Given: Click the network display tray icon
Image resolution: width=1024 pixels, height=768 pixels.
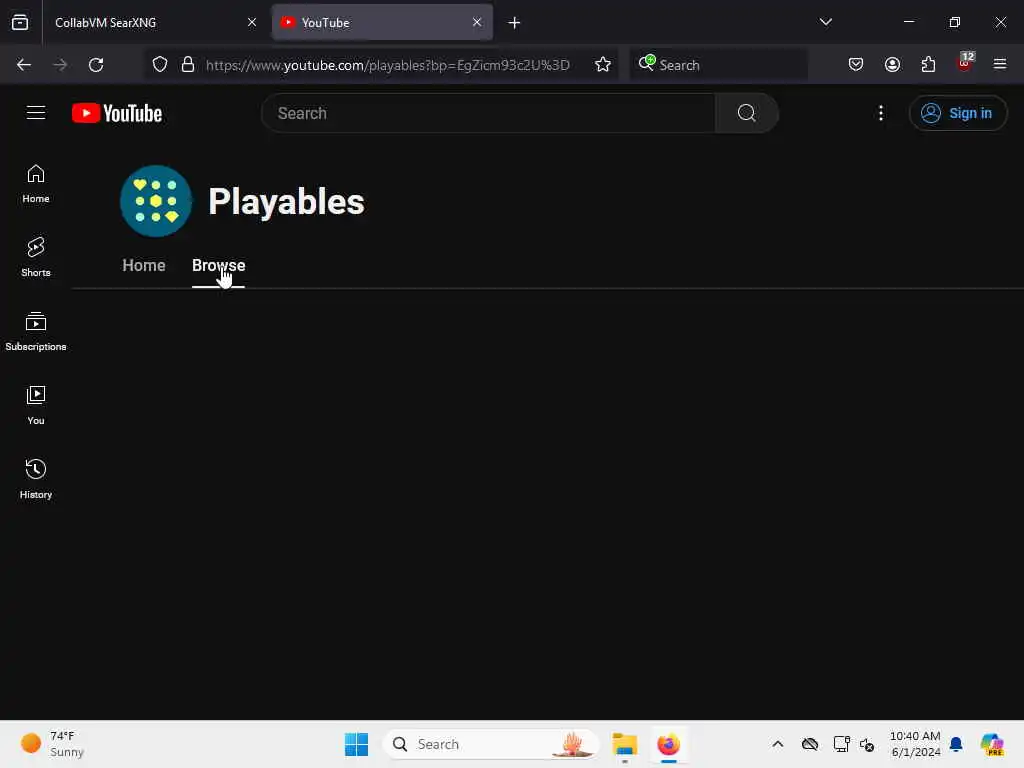Looking at the screenshot, I should pyautogui.click(x=841, y=744).
